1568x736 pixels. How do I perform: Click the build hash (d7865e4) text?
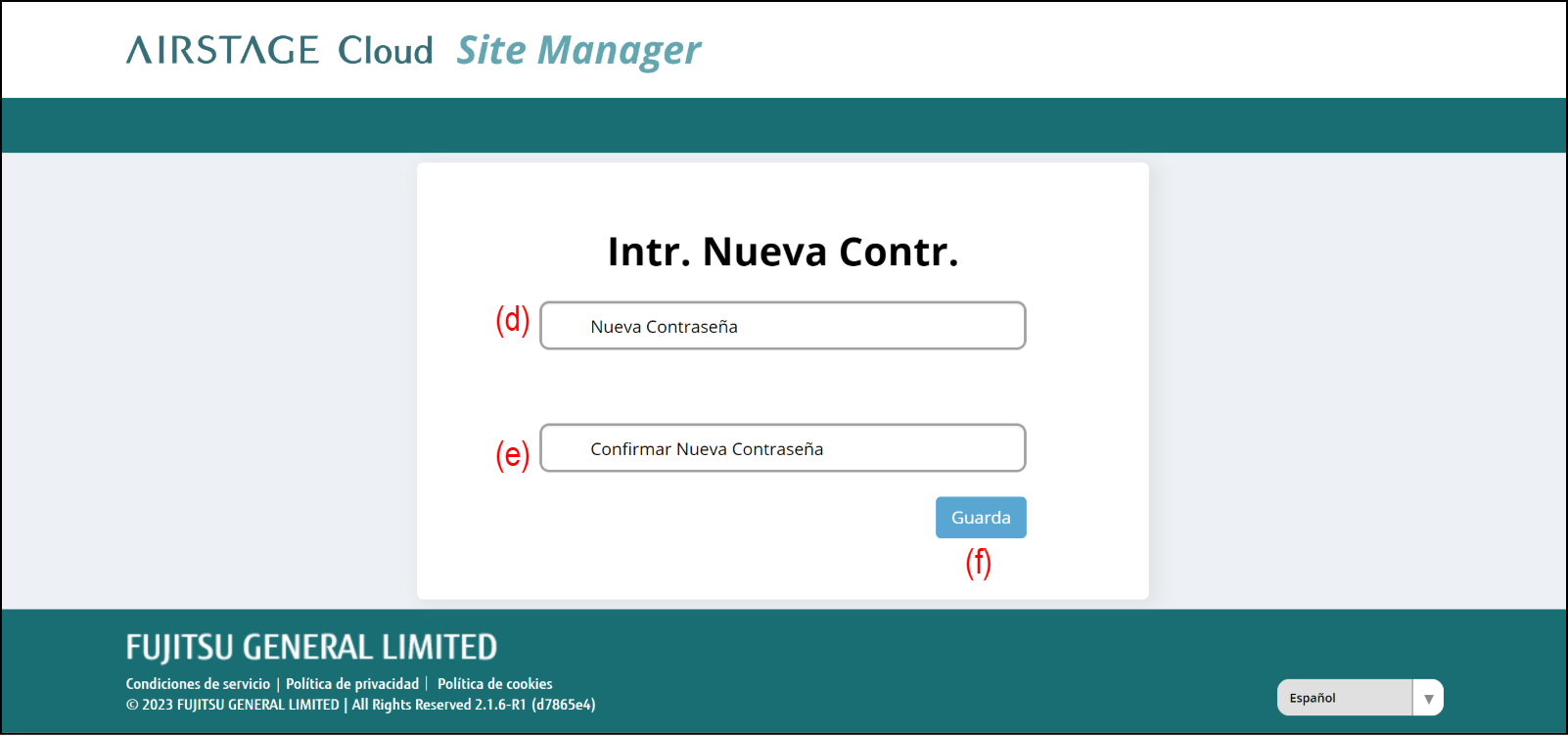click(563, 705)
